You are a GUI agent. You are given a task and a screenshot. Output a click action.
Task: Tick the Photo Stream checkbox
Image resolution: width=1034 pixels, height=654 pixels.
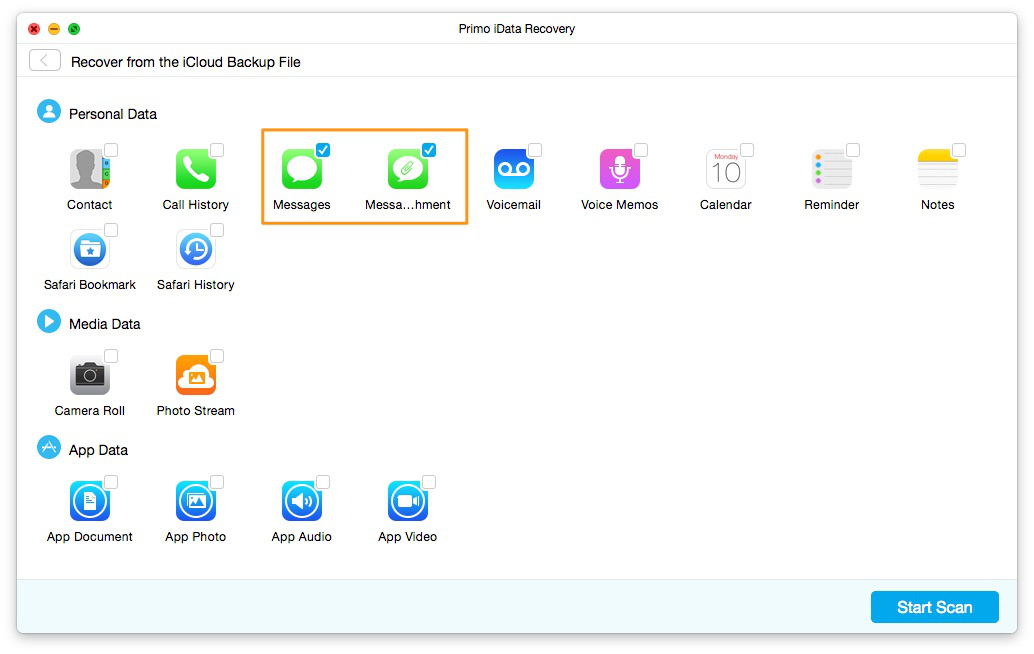click(x=217, y=356)
